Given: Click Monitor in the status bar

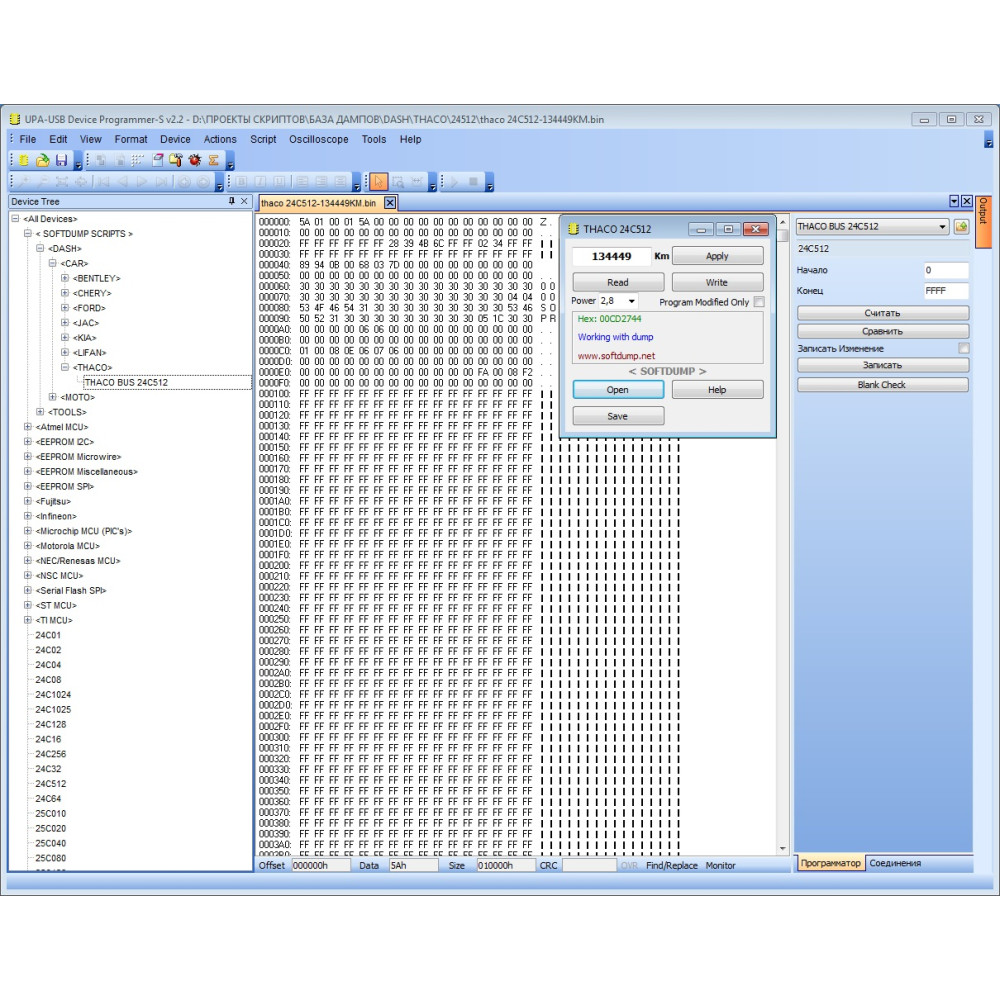Looking at the screenshot, I should (x=721, y=865).
